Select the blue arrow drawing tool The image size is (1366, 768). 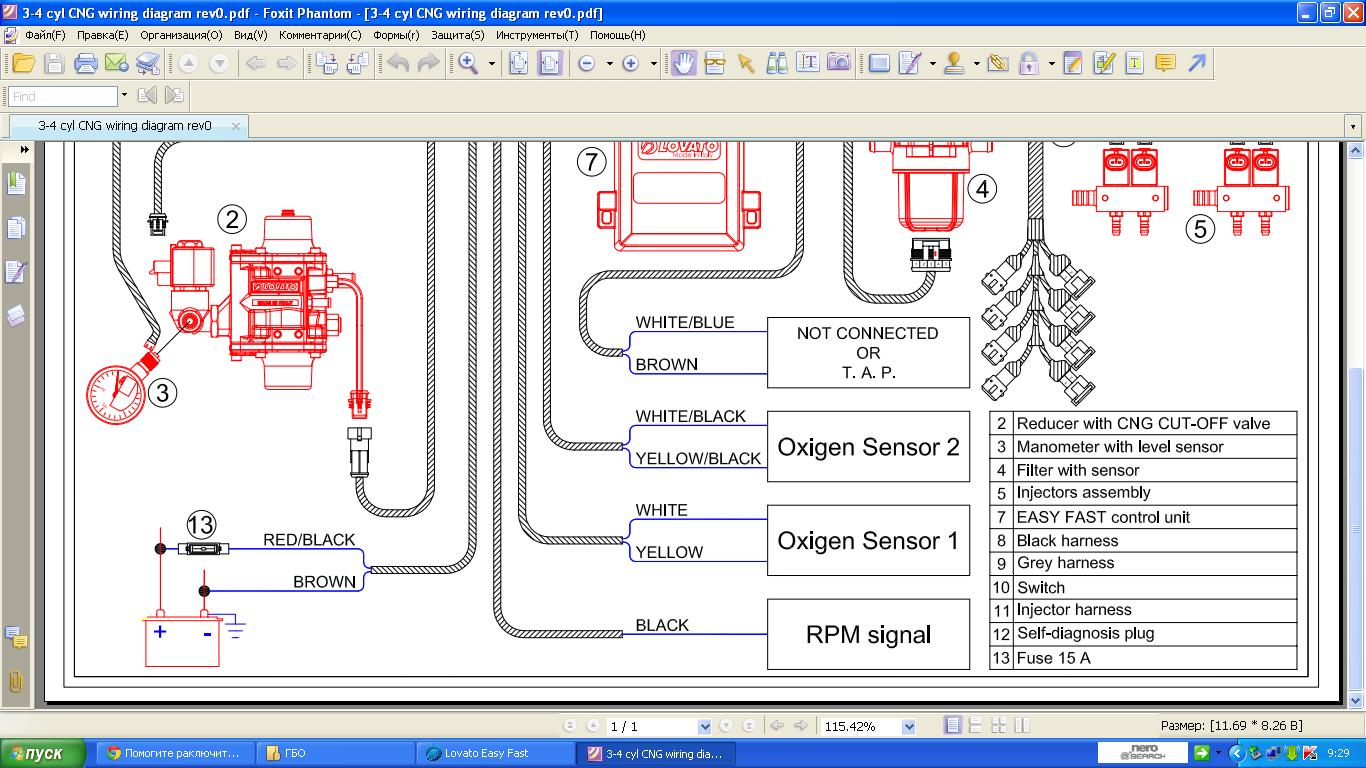coord(1197,63)
